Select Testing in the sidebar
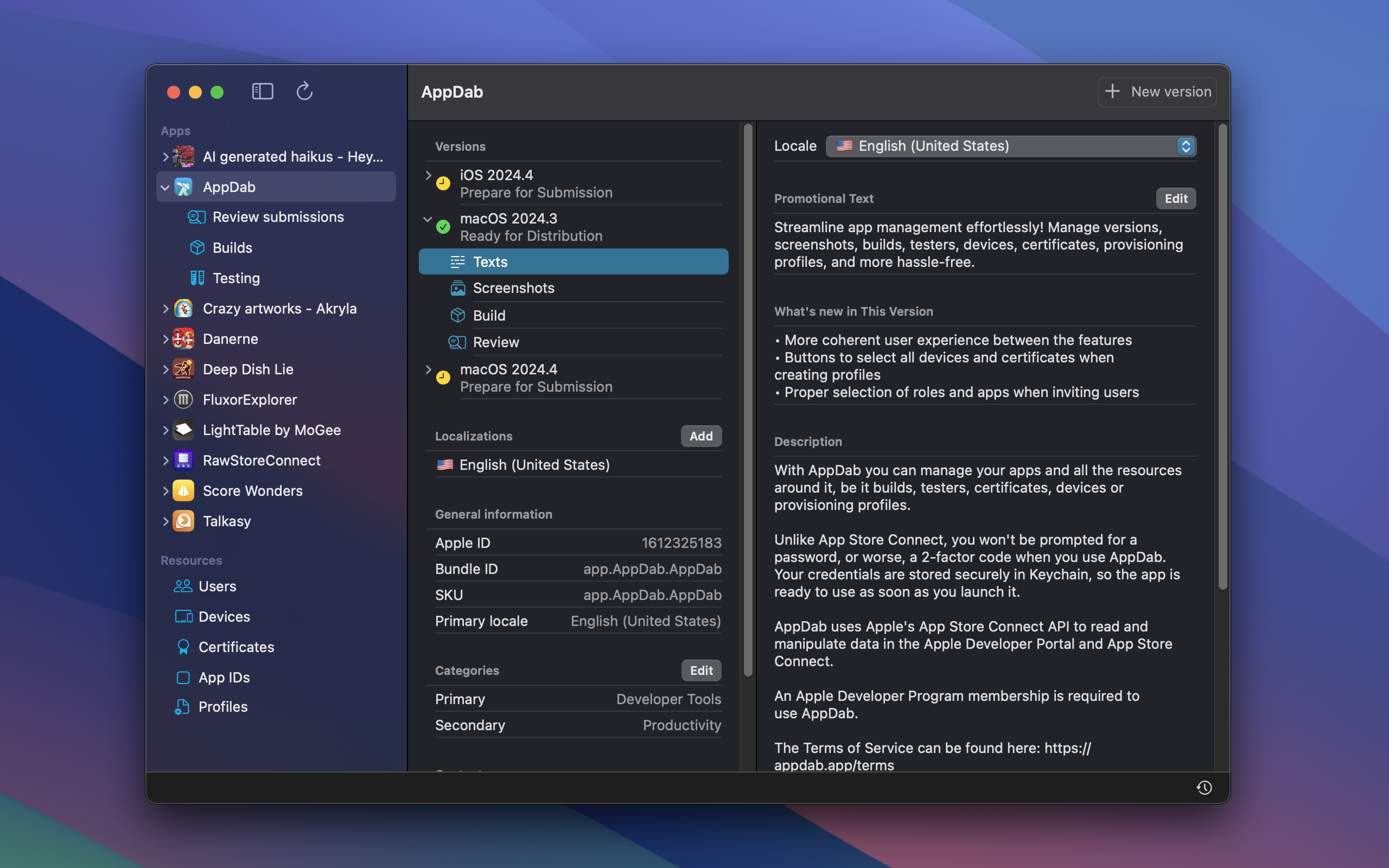 236,278
